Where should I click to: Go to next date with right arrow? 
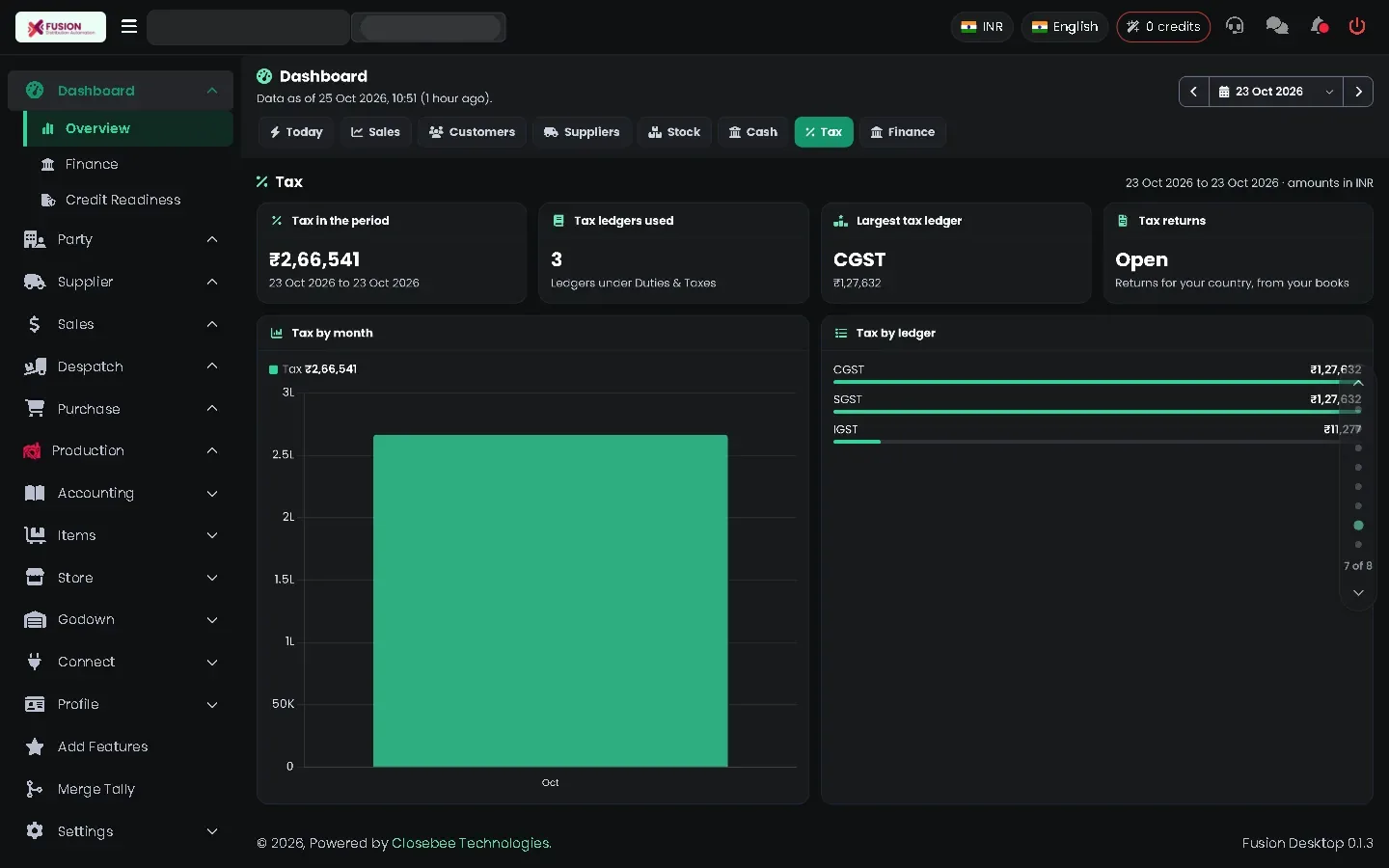1358,92
